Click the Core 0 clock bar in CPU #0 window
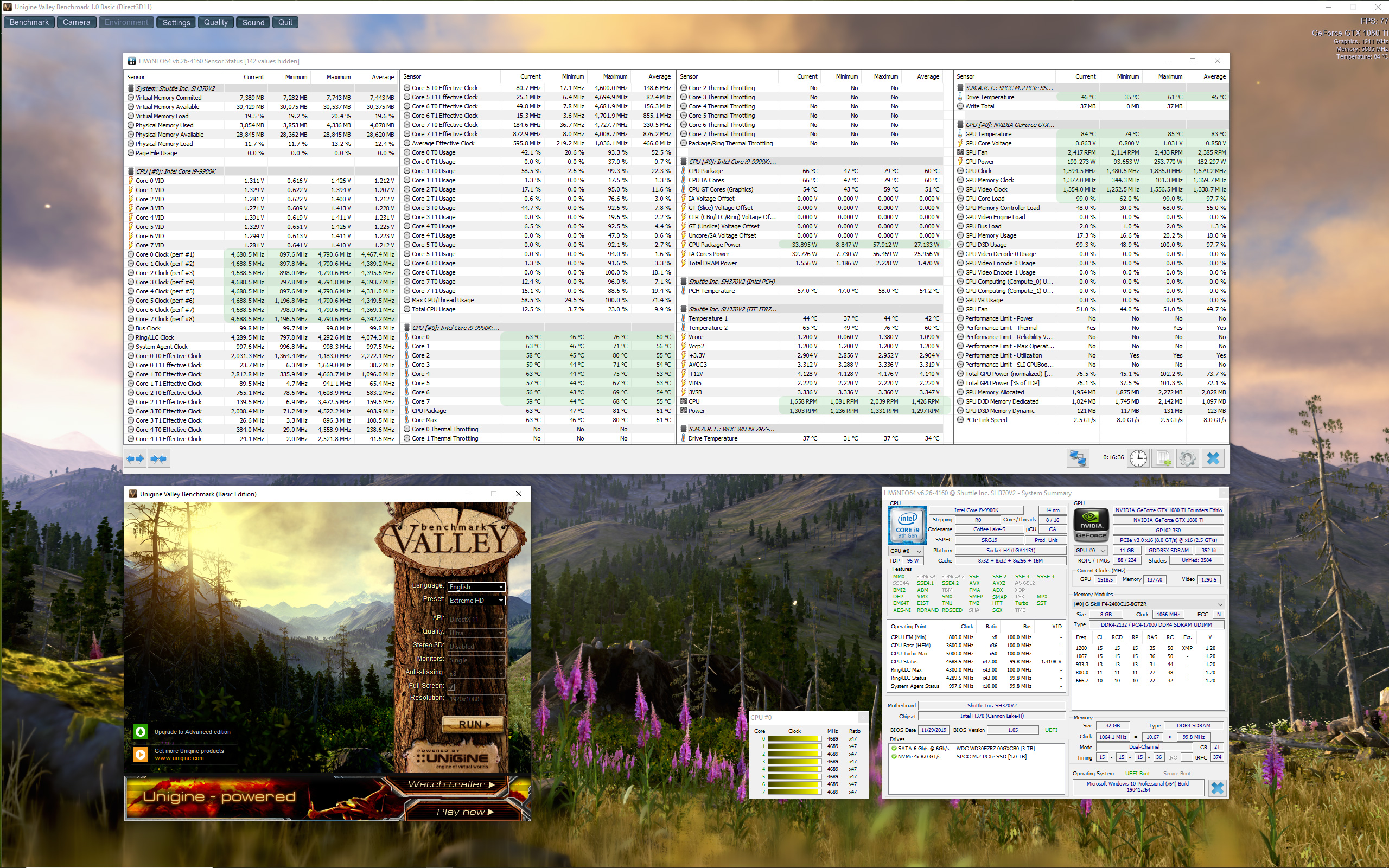Image resolution: width=1389 pixels, height=868 pixels. click(x=794, y=739)
